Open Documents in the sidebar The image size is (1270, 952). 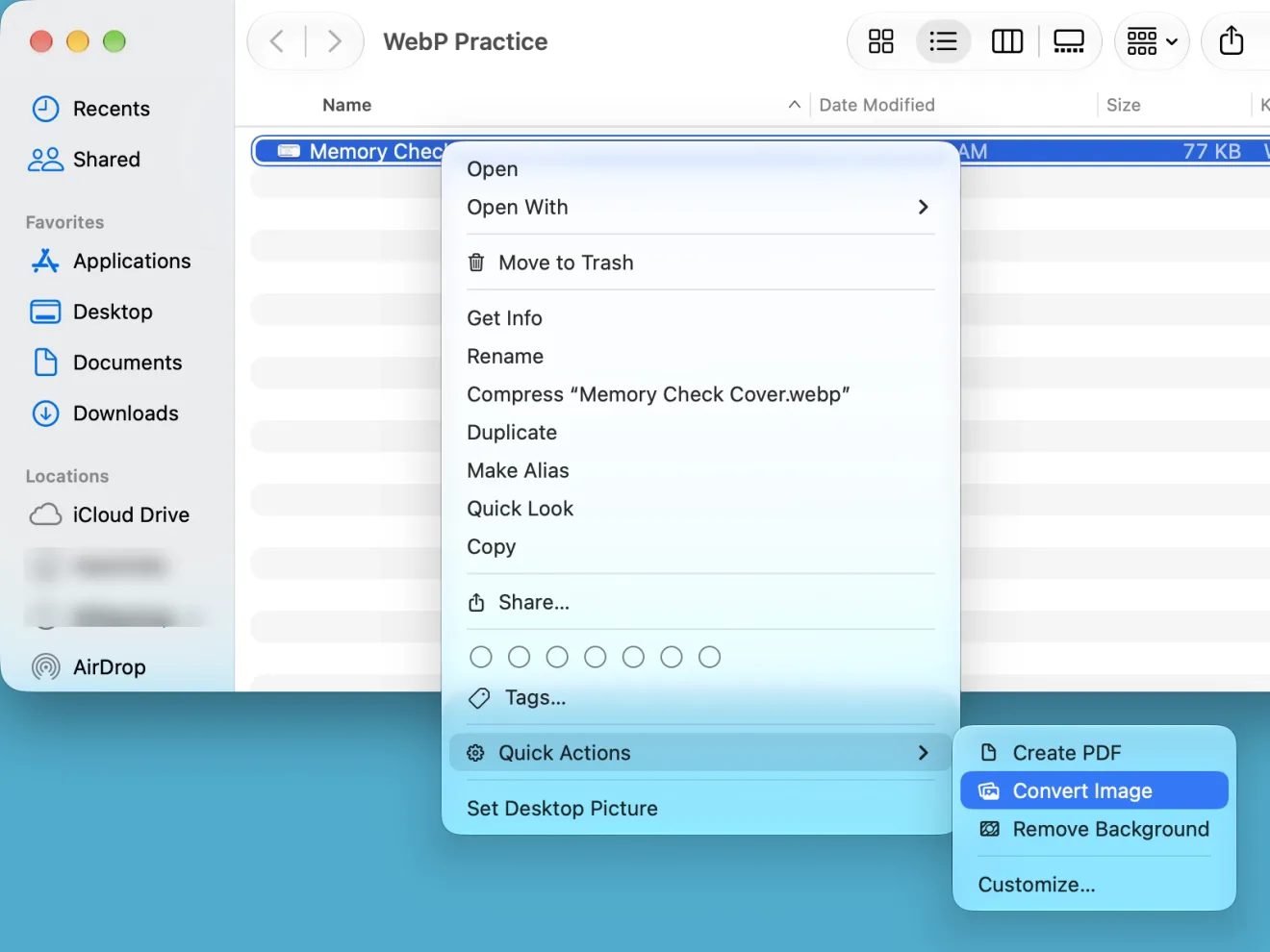point(107,363)
